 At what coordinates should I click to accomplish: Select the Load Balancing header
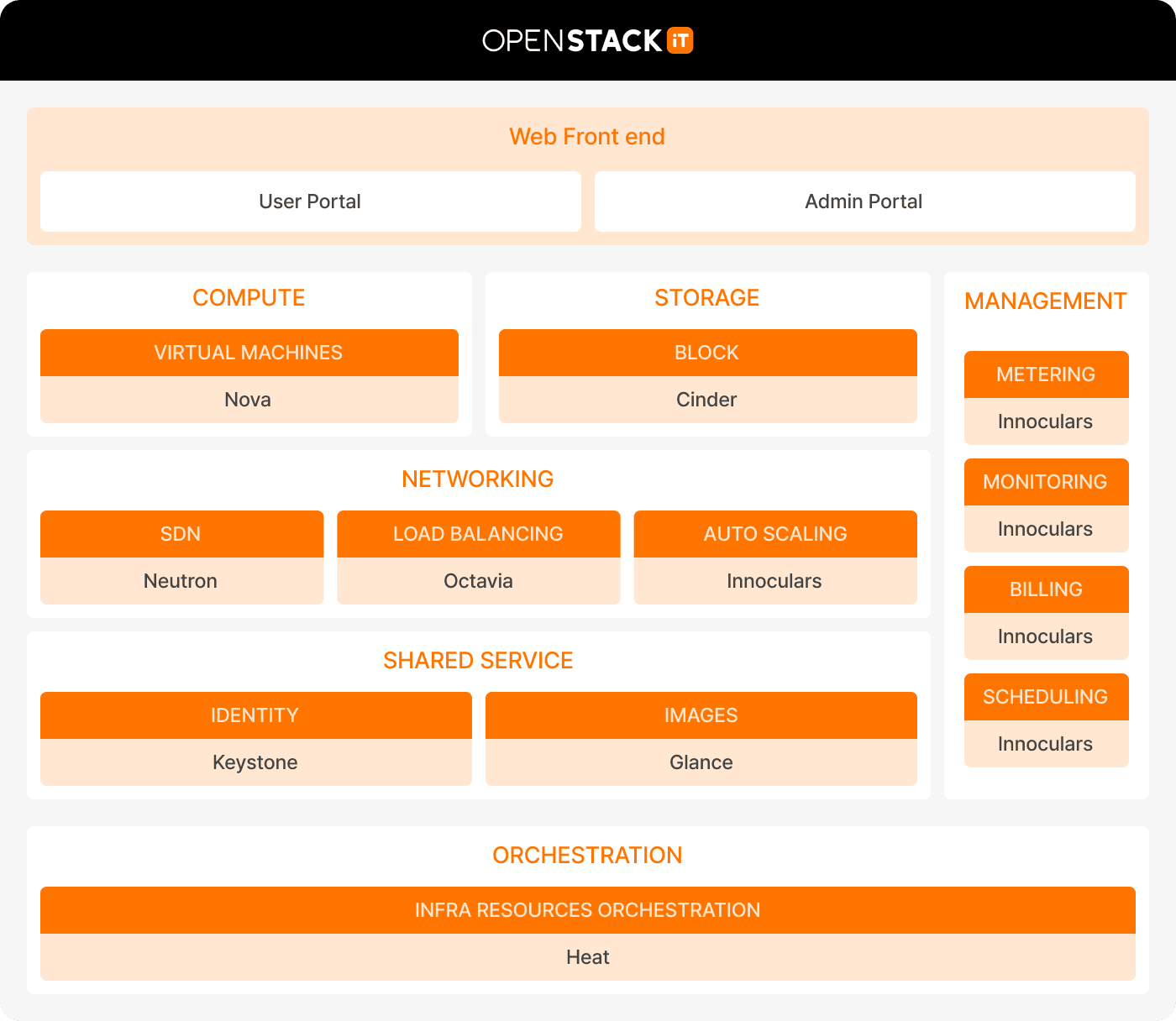click(x=478, y=534)
